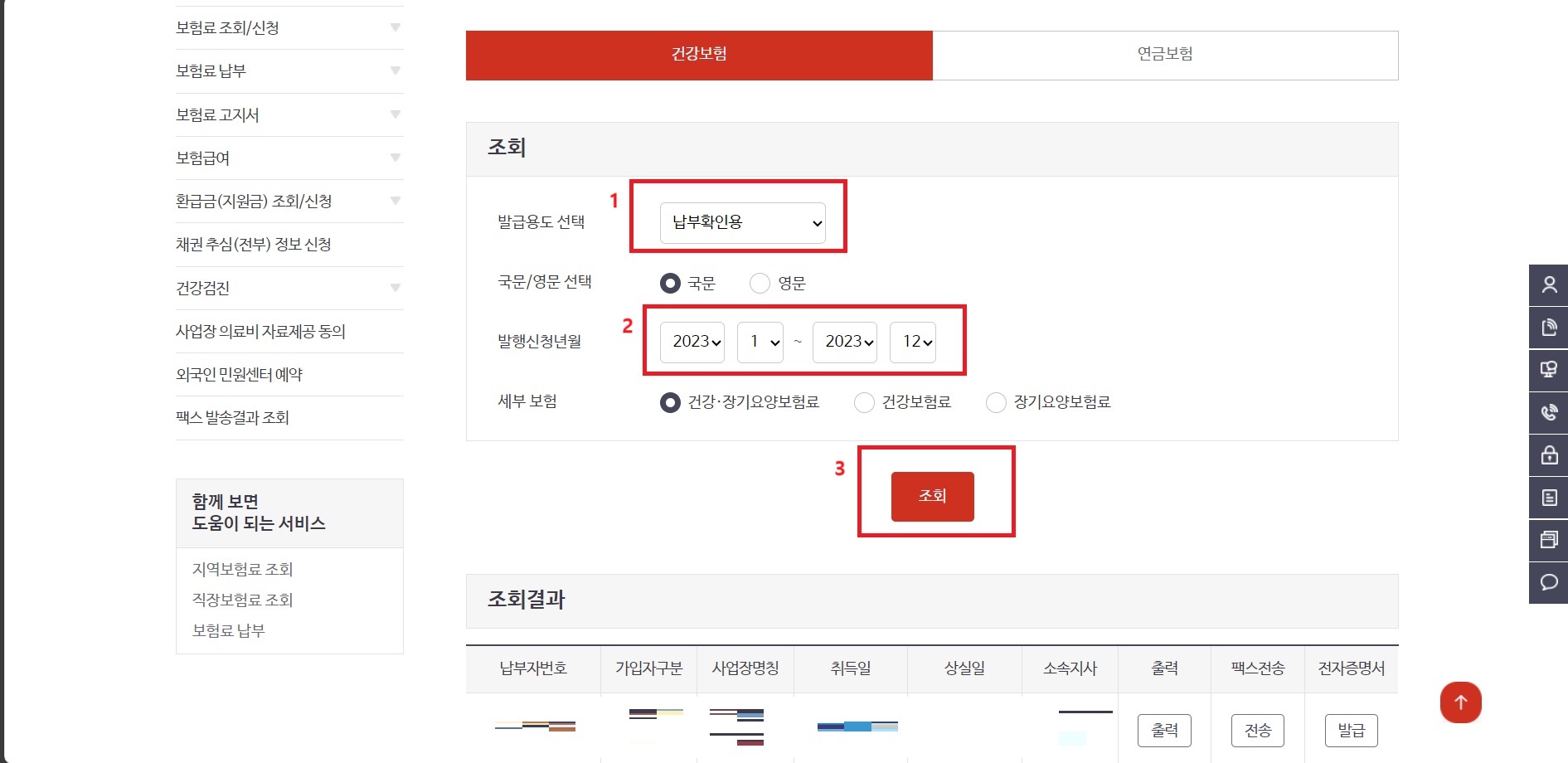Image resolution: width=1568 pixels, height=763 pixels.
Task: Open the starting year 2023 dropdown
Action: [x=691, y=341]
